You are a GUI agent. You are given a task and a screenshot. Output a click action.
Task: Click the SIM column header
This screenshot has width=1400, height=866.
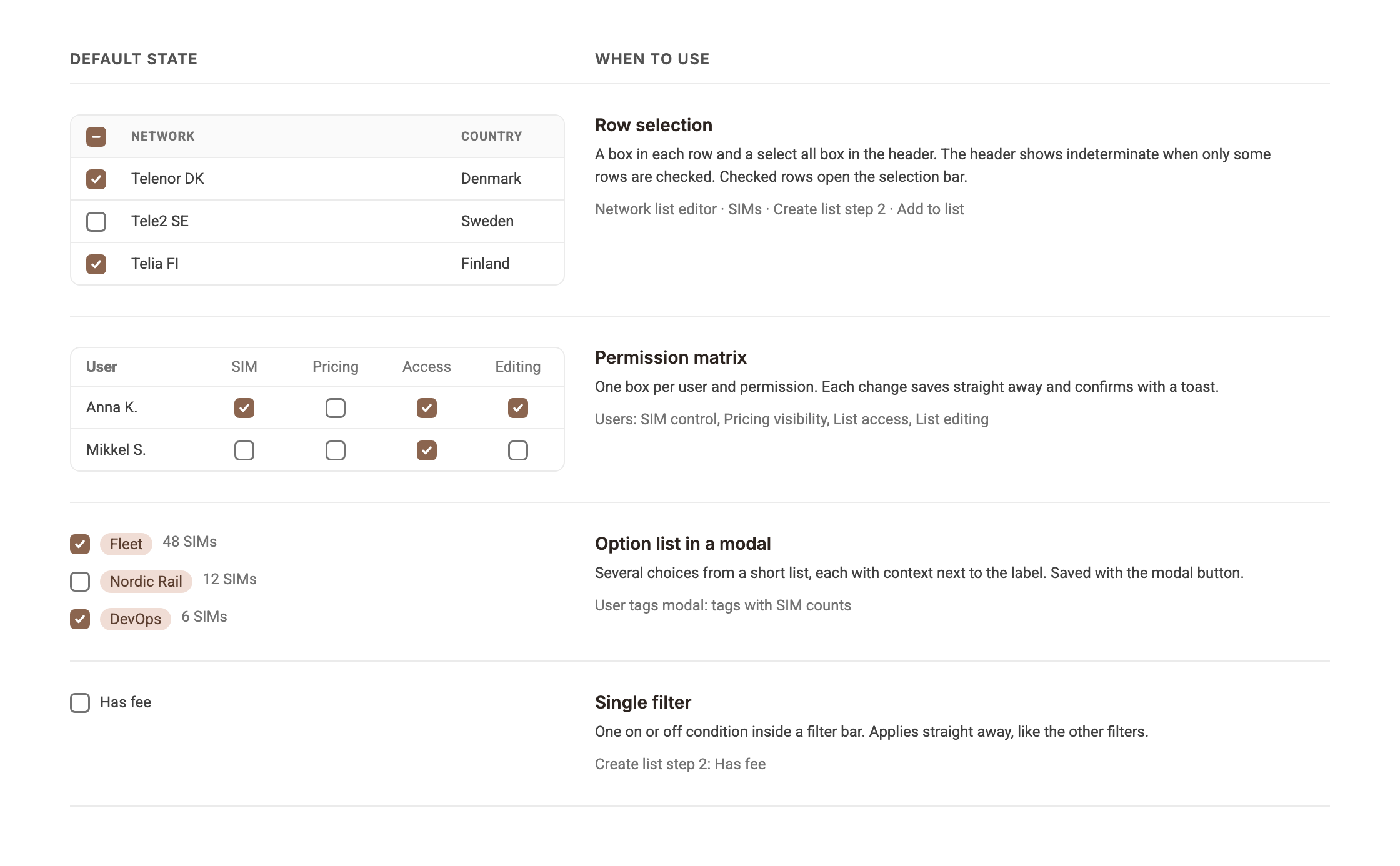point(244,367)
